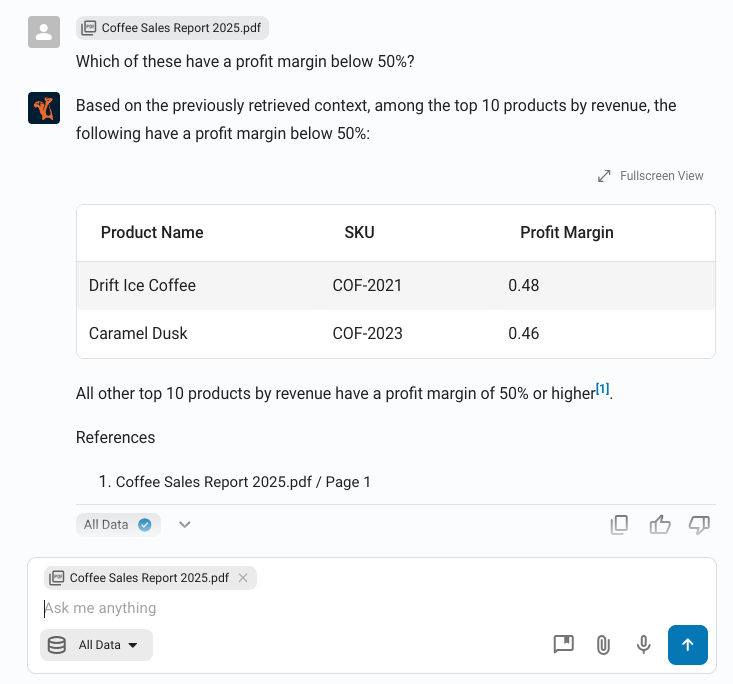Click the paperclip attach file icon
The image size is (733, 684).
pos(603,645)
